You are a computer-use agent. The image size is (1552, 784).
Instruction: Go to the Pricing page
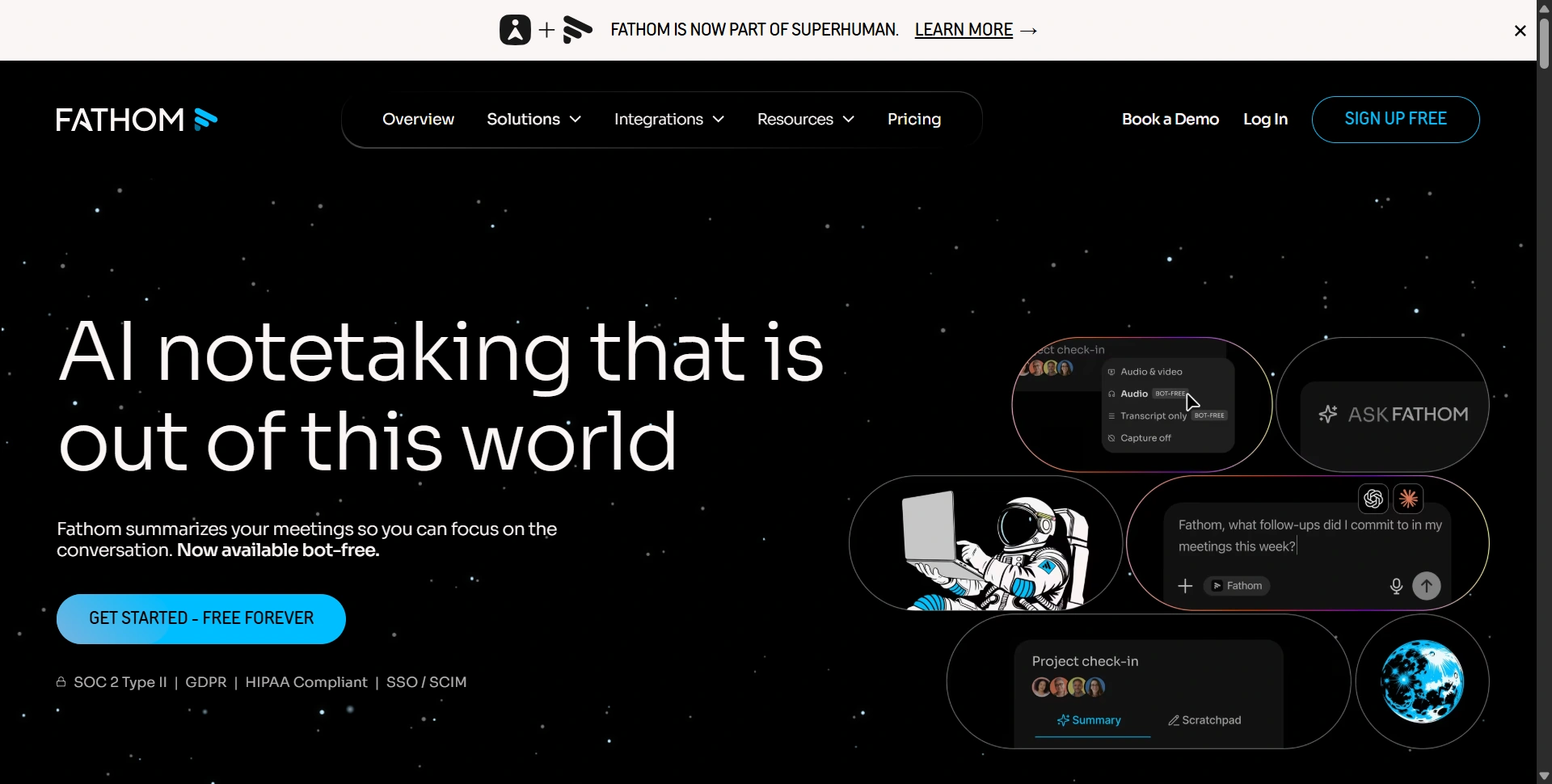pos(914,119)
